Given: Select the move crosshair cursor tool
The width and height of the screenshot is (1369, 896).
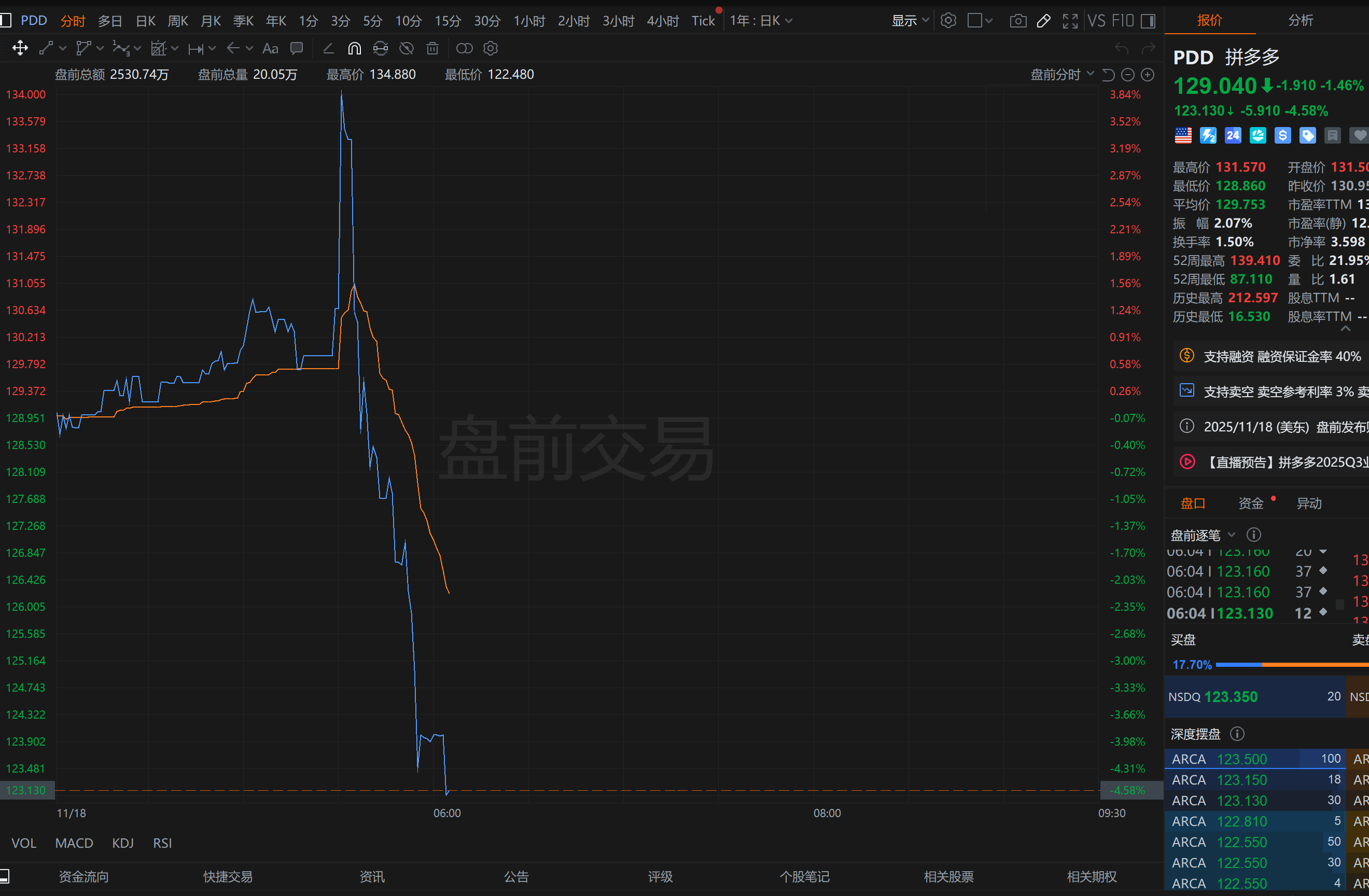Looking at the screenshot, I should (20, 49).
